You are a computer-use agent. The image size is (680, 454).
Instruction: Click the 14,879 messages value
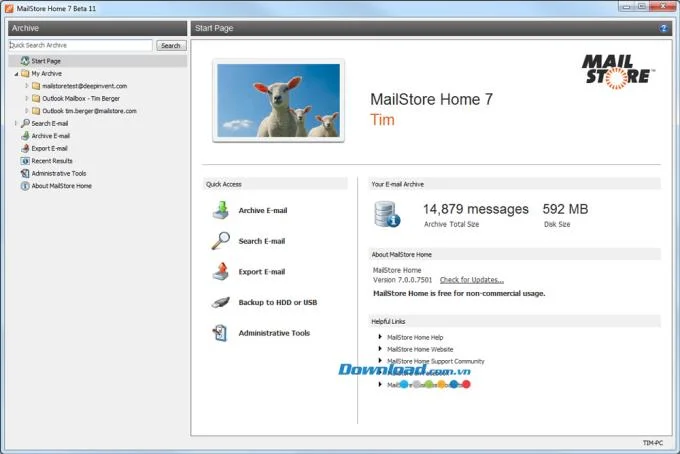[476, 209]
